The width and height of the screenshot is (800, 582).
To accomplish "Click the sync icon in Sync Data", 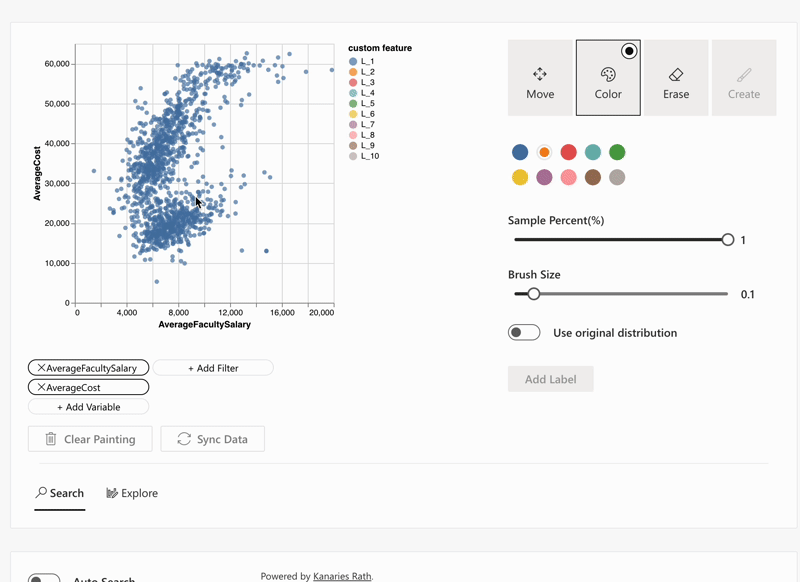I will 184,439.
